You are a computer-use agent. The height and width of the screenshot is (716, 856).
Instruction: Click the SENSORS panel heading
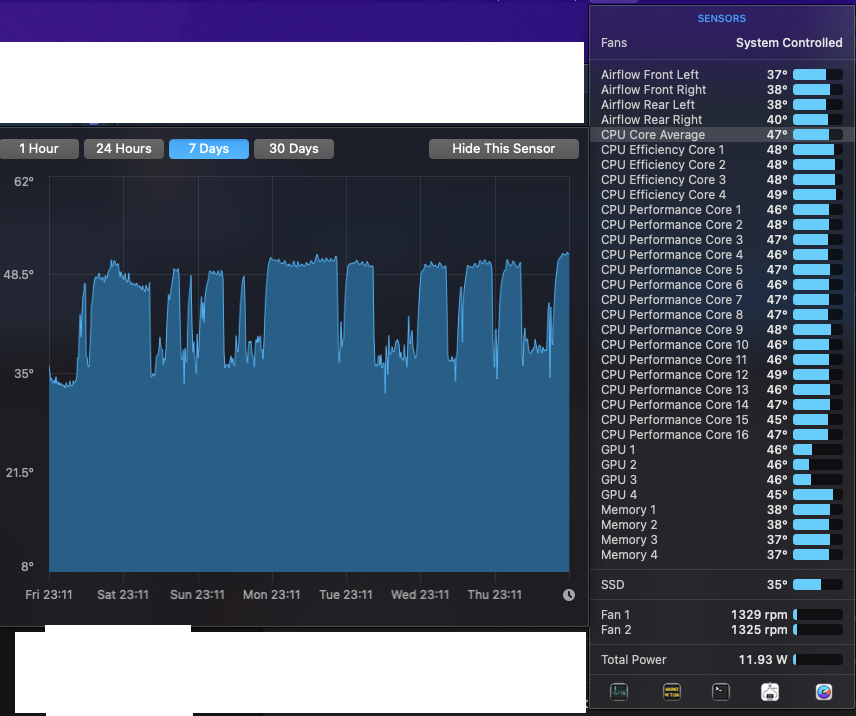722,19
